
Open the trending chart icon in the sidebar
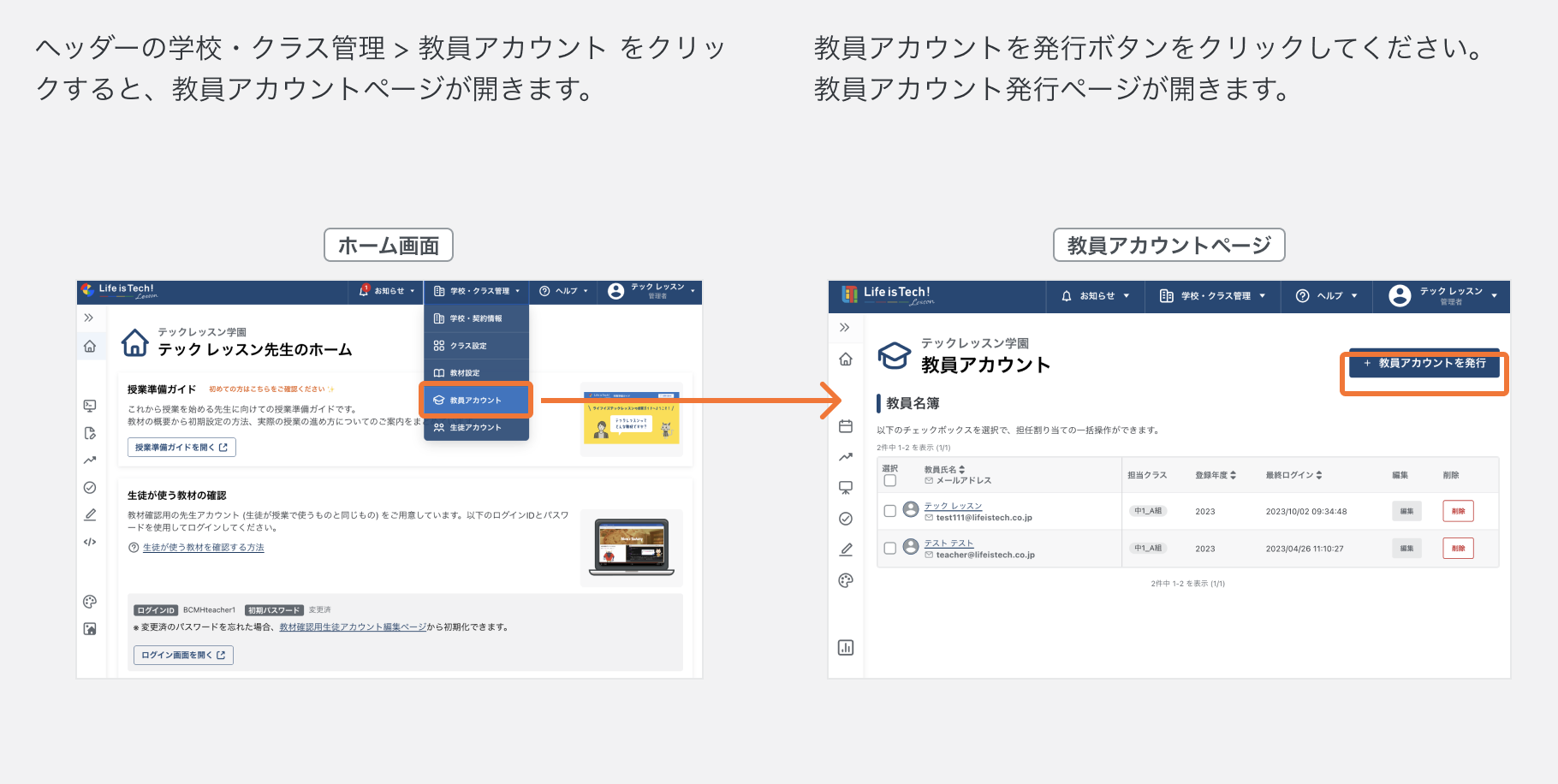90,460
